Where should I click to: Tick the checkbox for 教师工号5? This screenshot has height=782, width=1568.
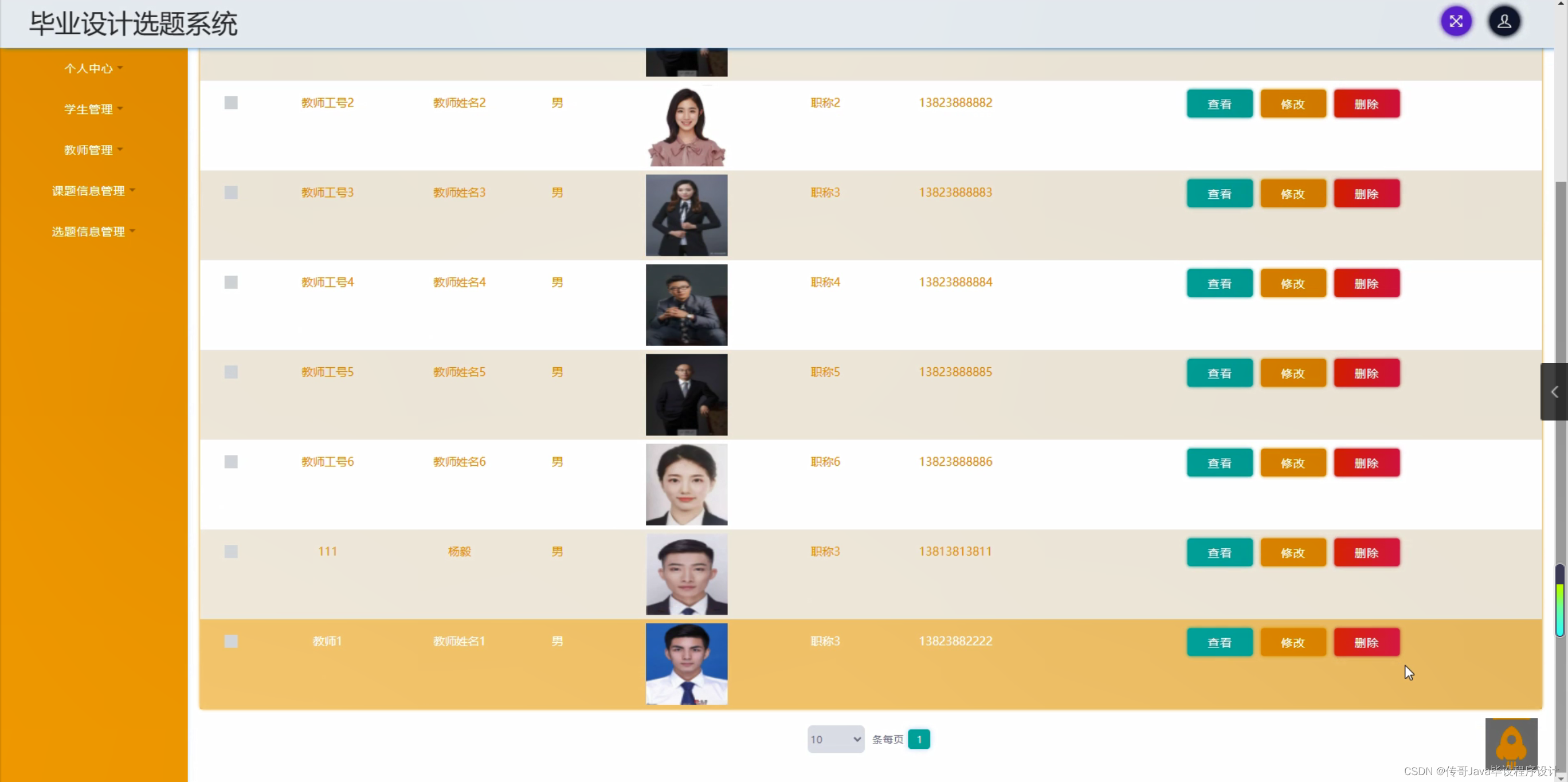tap(231, 372)
